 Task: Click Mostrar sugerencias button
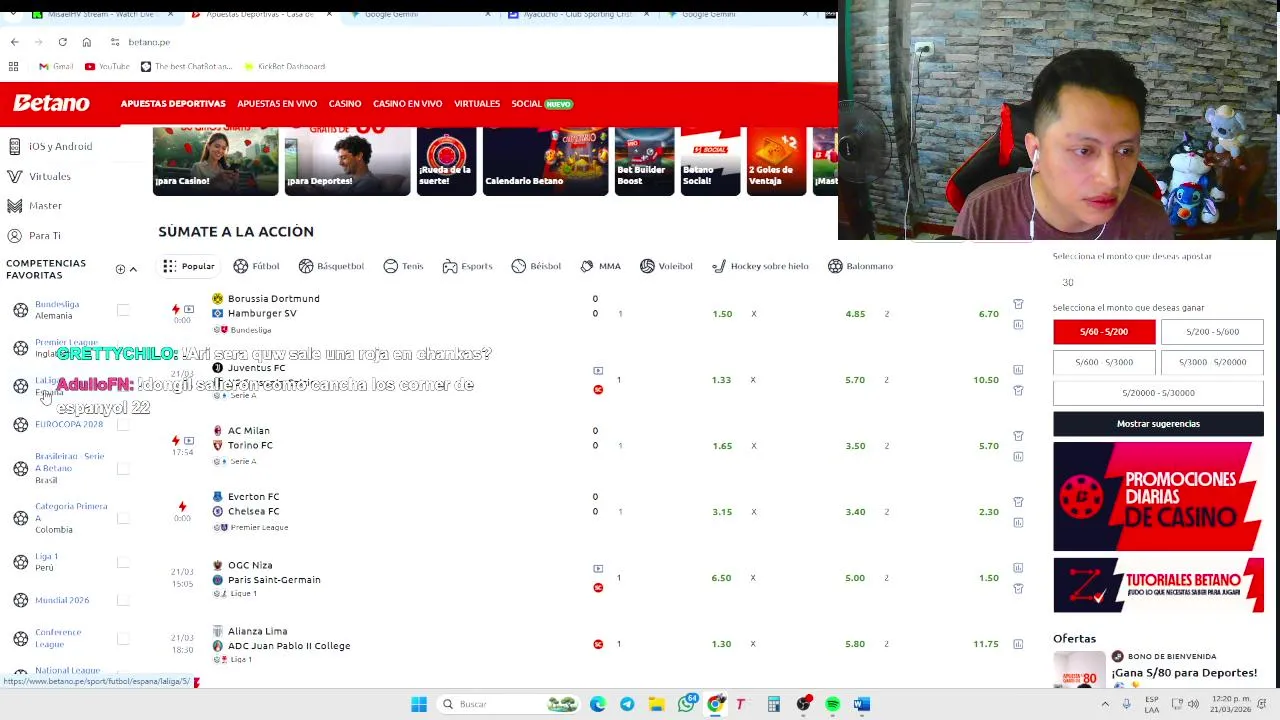tap(1158, 424)
